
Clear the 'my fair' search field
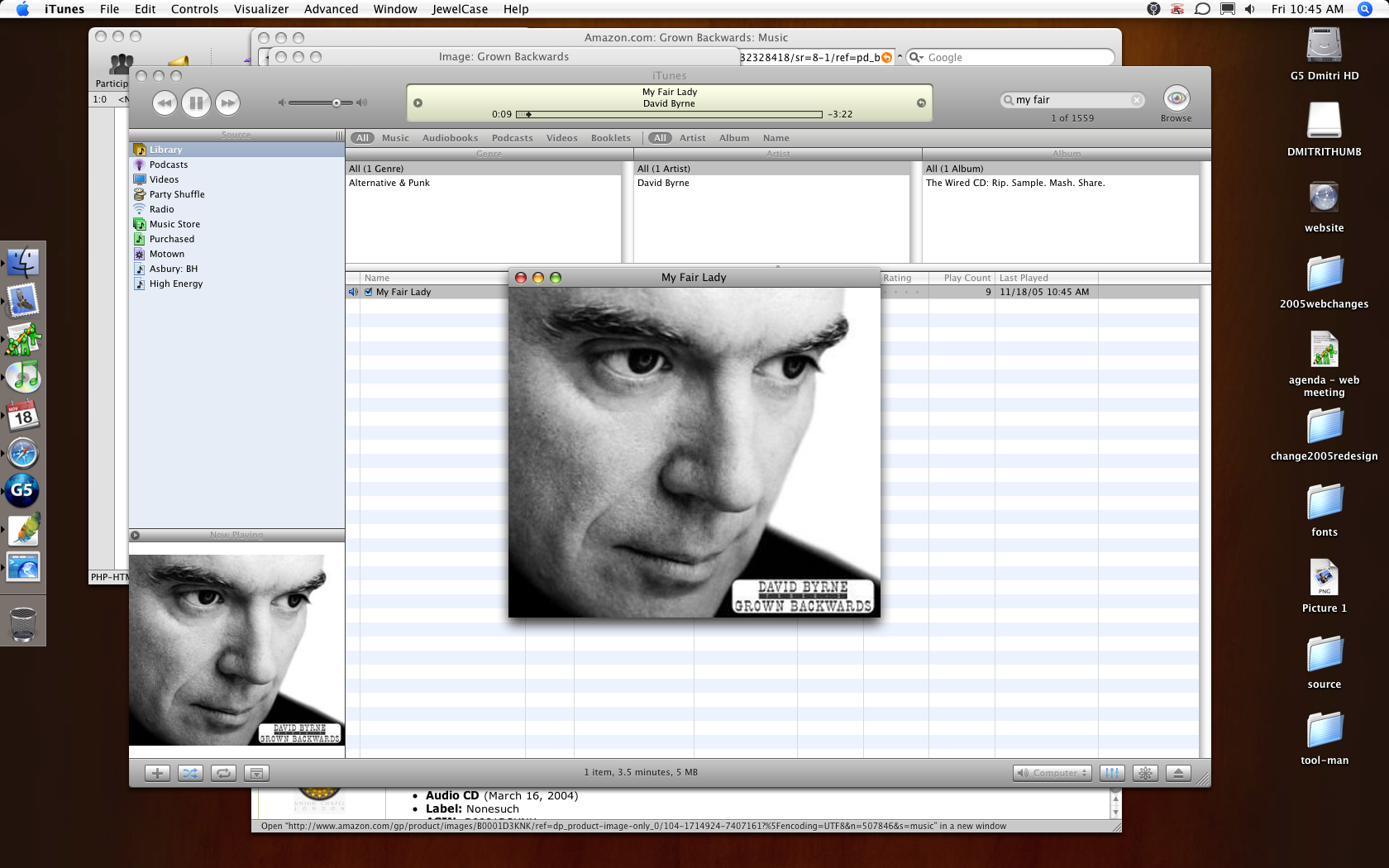pos(1137,100)
